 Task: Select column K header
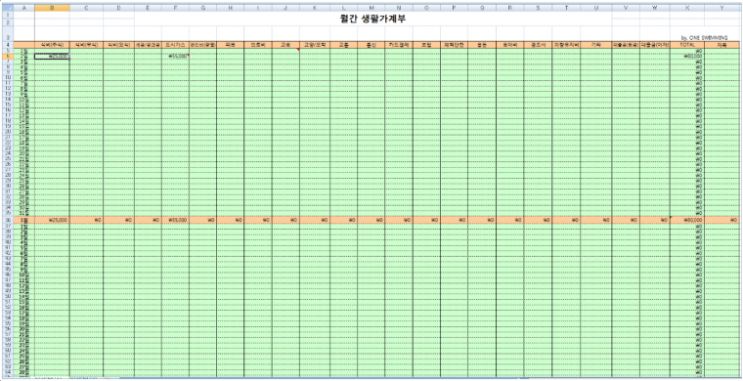coord(315,8)
